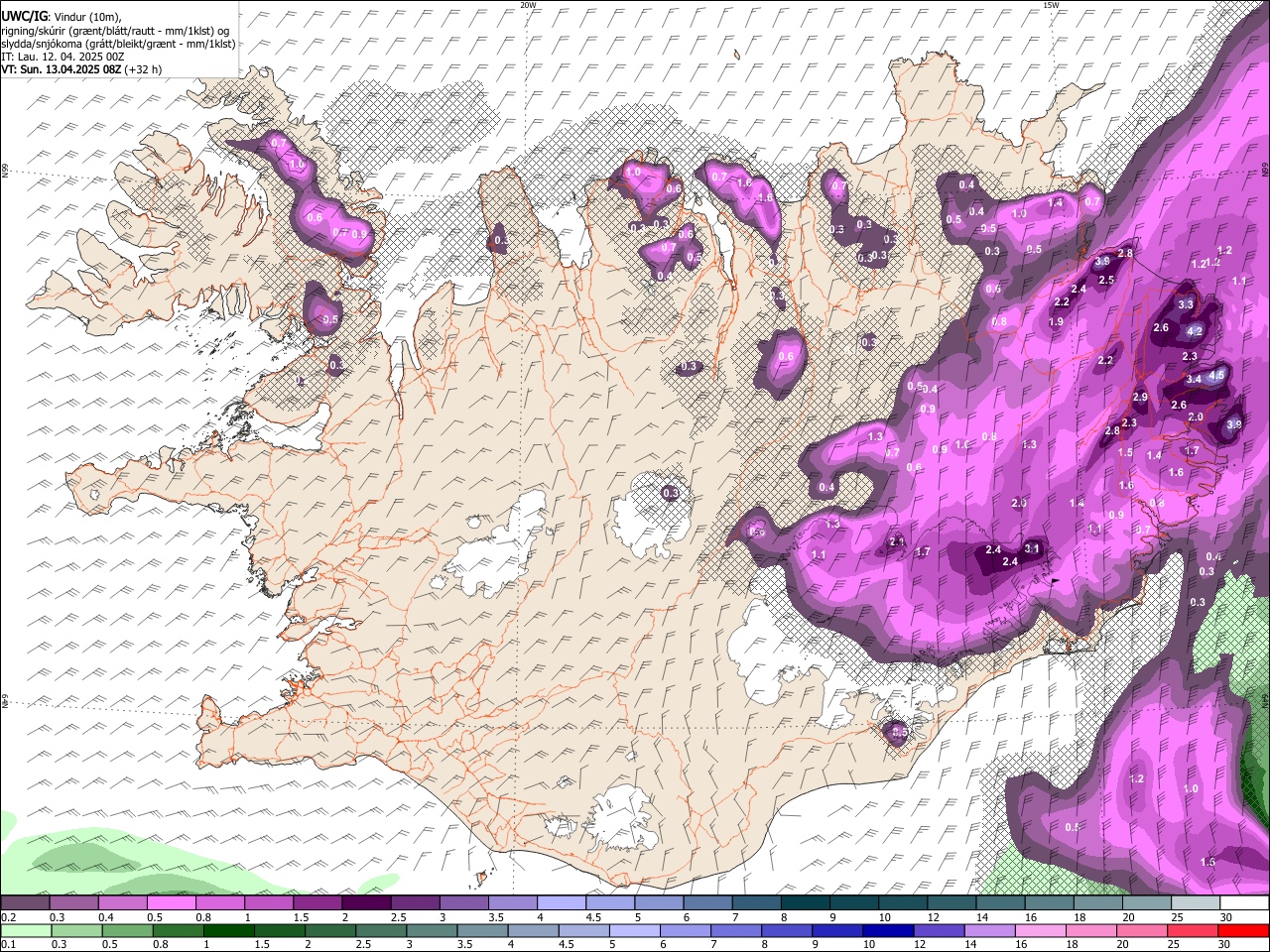Select light grey snow swatch between 25 and 30

[x=1196, y=903]
